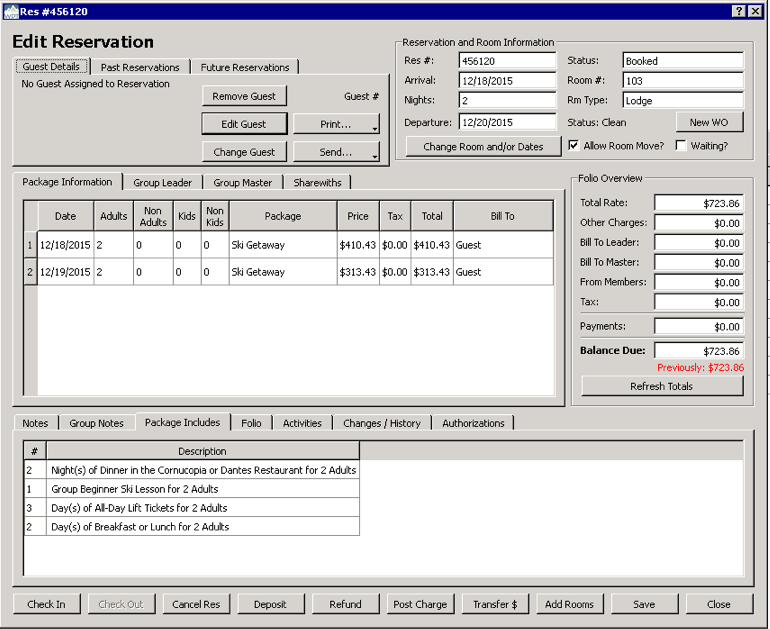Click the Check In button
Image resolution: width=770 pixels, height=629 pixels.
pyautogui.click(x=47, y=604)
